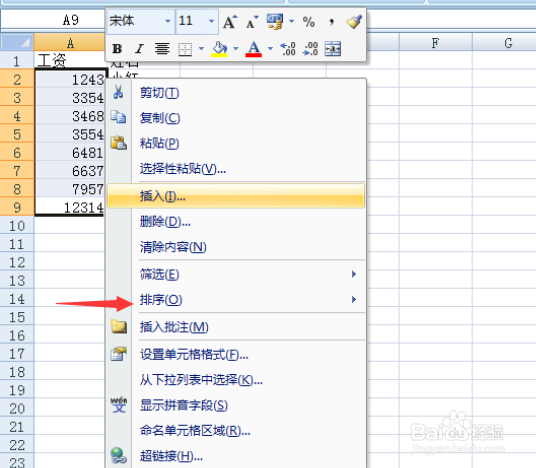
Task: Choose 清除内容(N) menu entry
Action: (236, 247)
